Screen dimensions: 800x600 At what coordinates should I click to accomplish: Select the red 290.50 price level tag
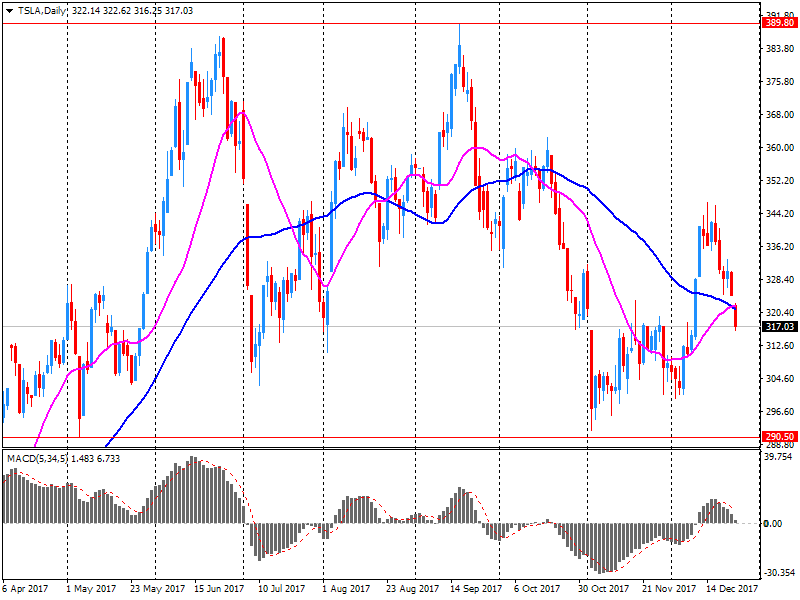pos(778,437)
